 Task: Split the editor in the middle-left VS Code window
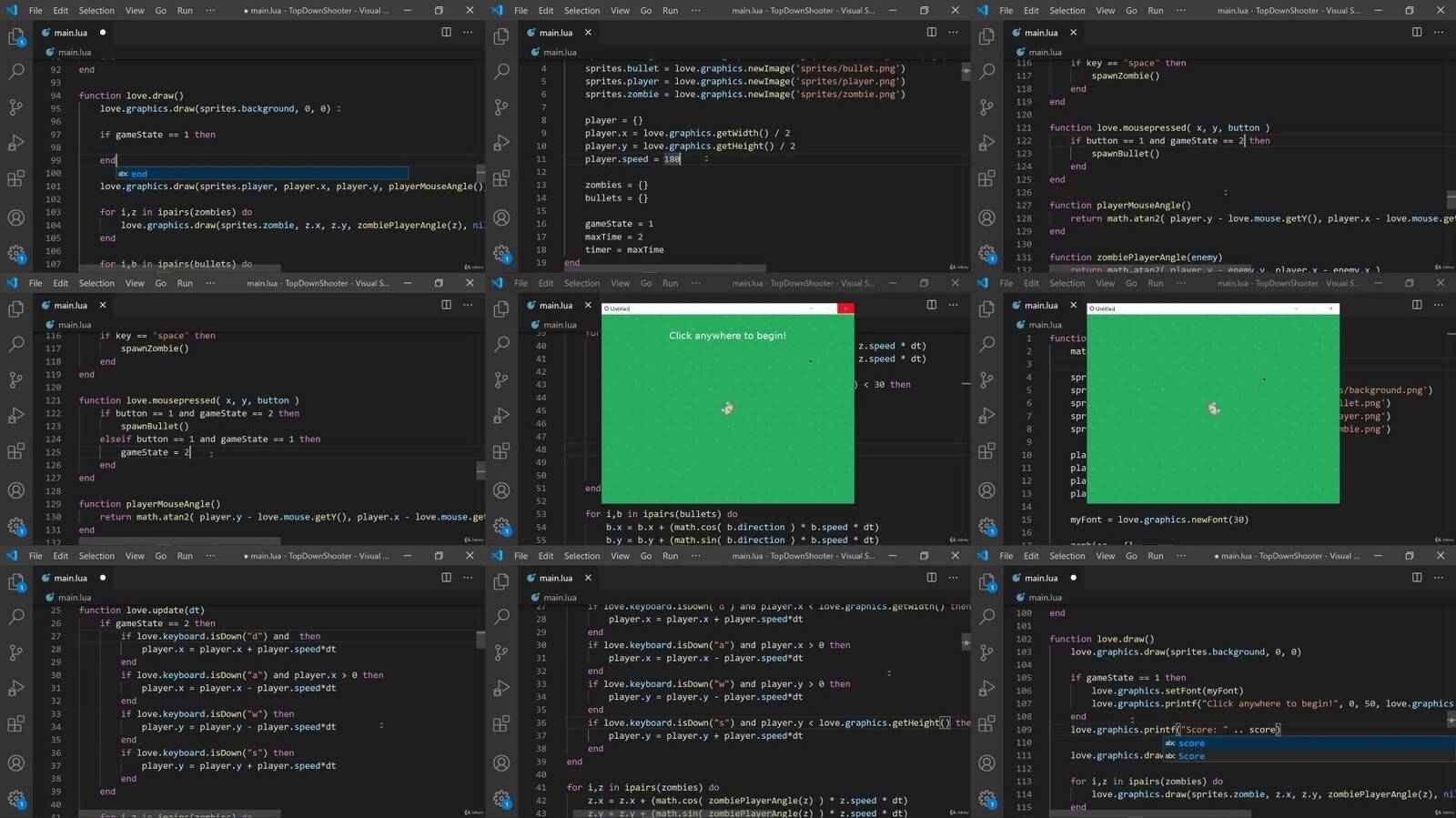pos(446,305)
